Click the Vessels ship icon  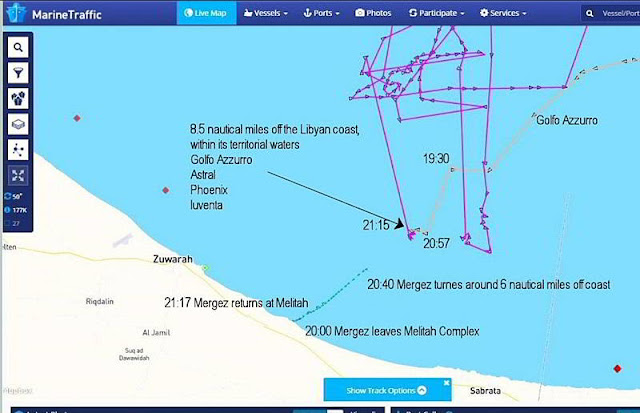(248, 13)
